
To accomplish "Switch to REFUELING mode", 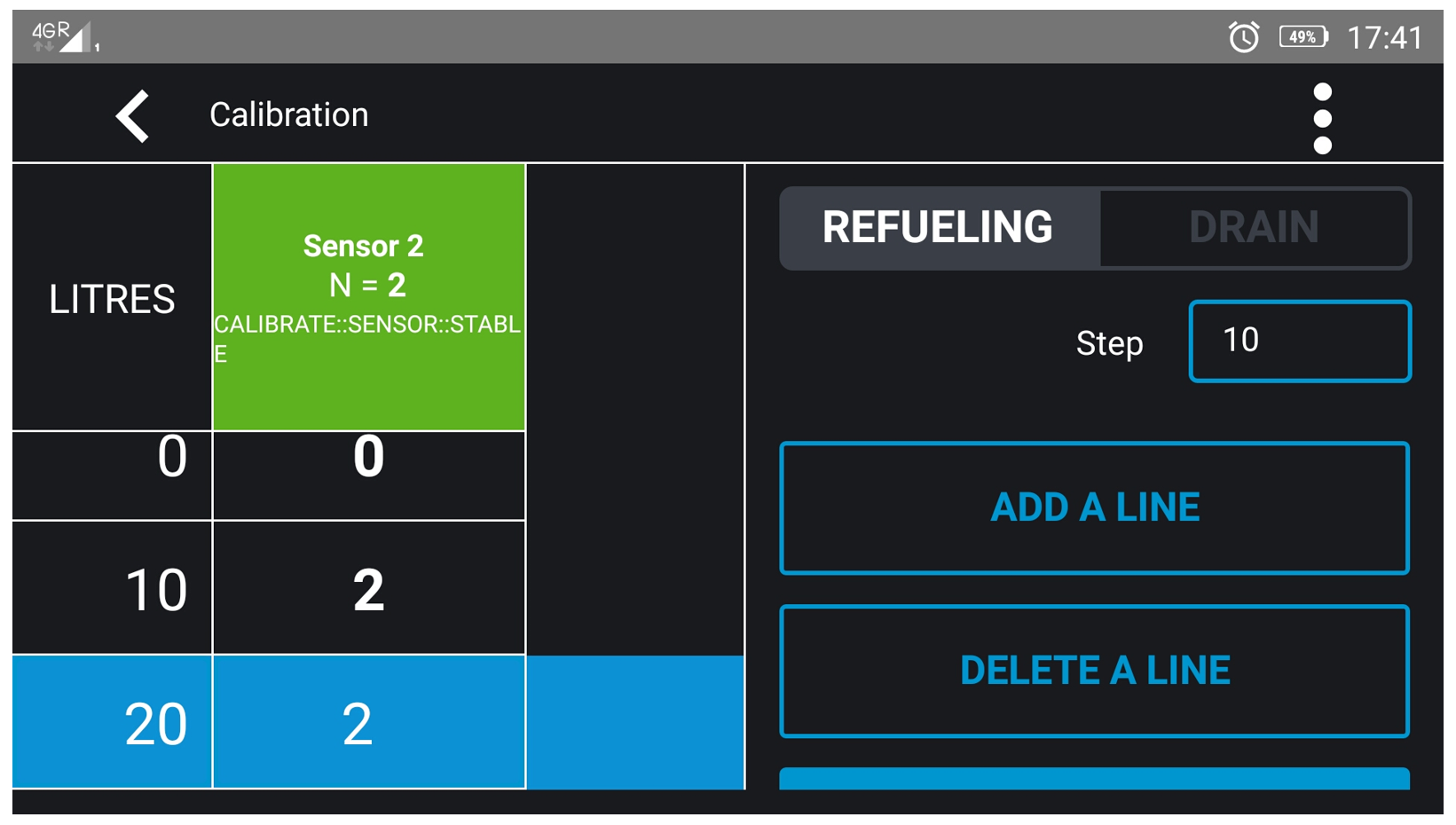I will (938, 228).
